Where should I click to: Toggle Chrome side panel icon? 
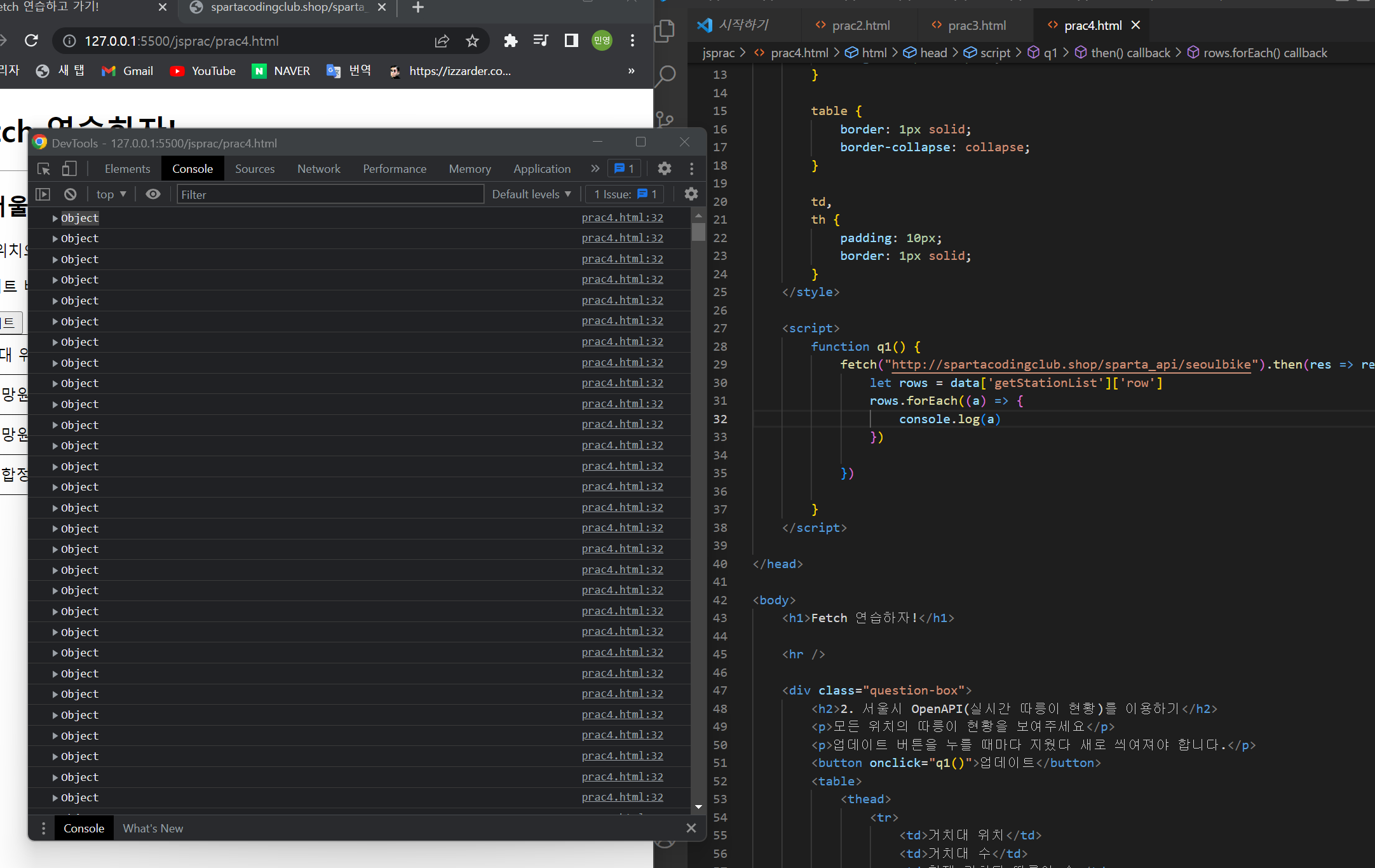click(571, 41)
